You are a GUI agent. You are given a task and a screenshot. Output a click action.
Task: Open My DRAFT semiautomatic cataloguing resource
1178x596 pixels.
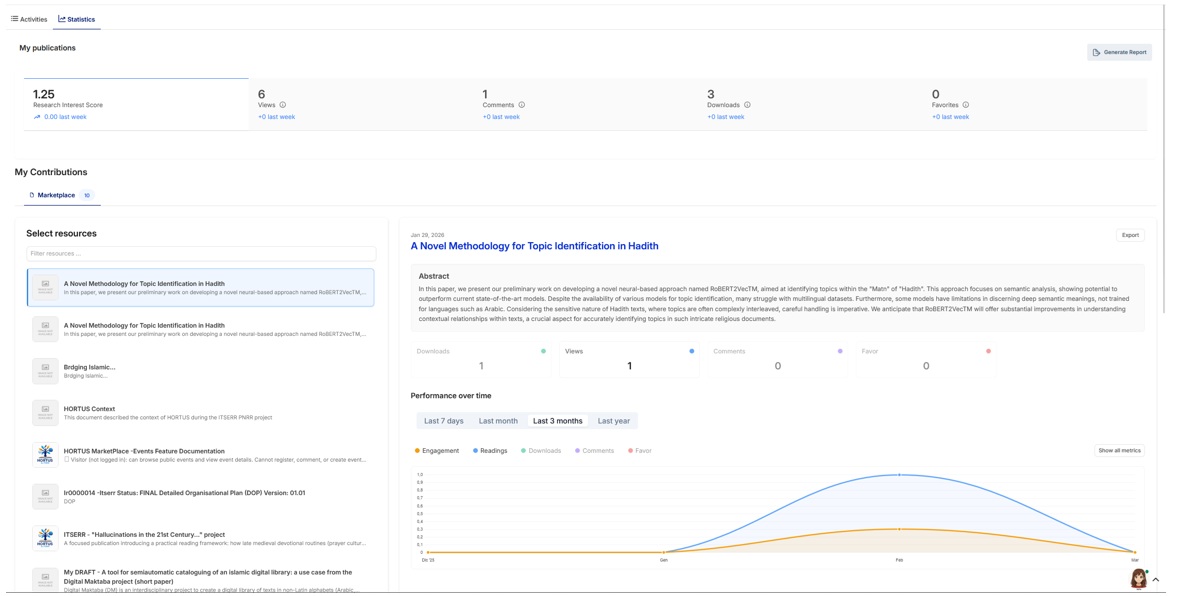201,580
